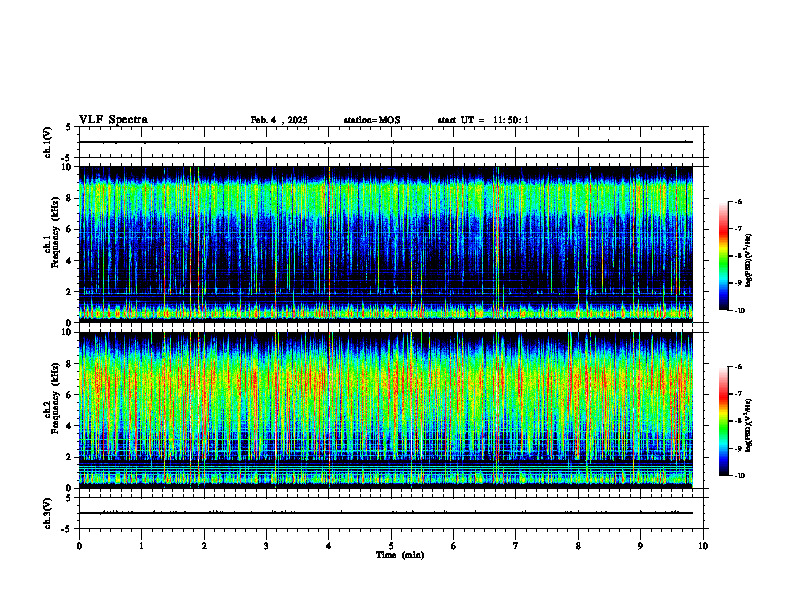Click the time axis tick label "5"
The height and width of the screenshot is (612, 792).
click(x=391, y=546)
